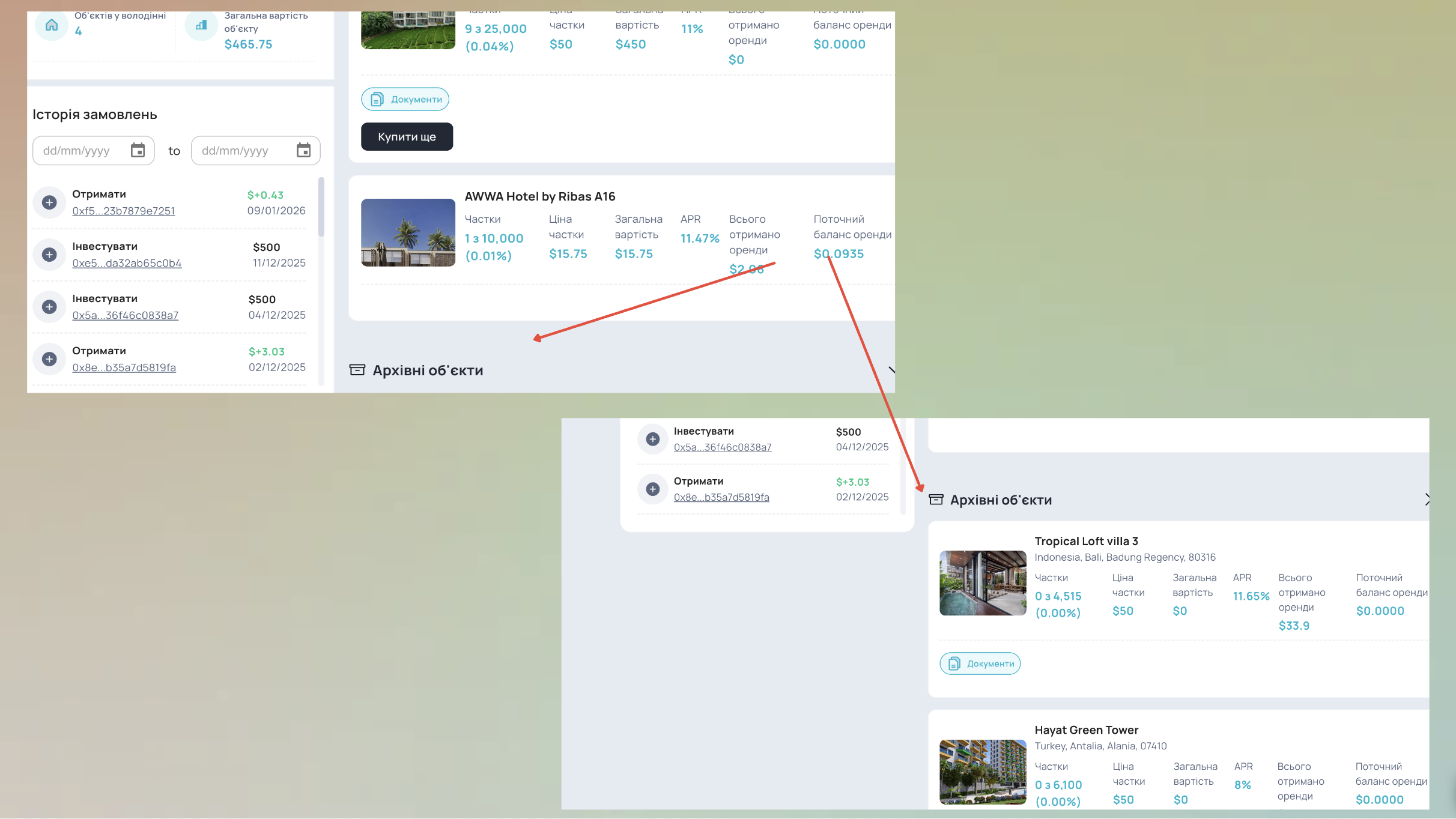Open the Документи button in top card
The image size is (1456, 819).
click(405, 99)
